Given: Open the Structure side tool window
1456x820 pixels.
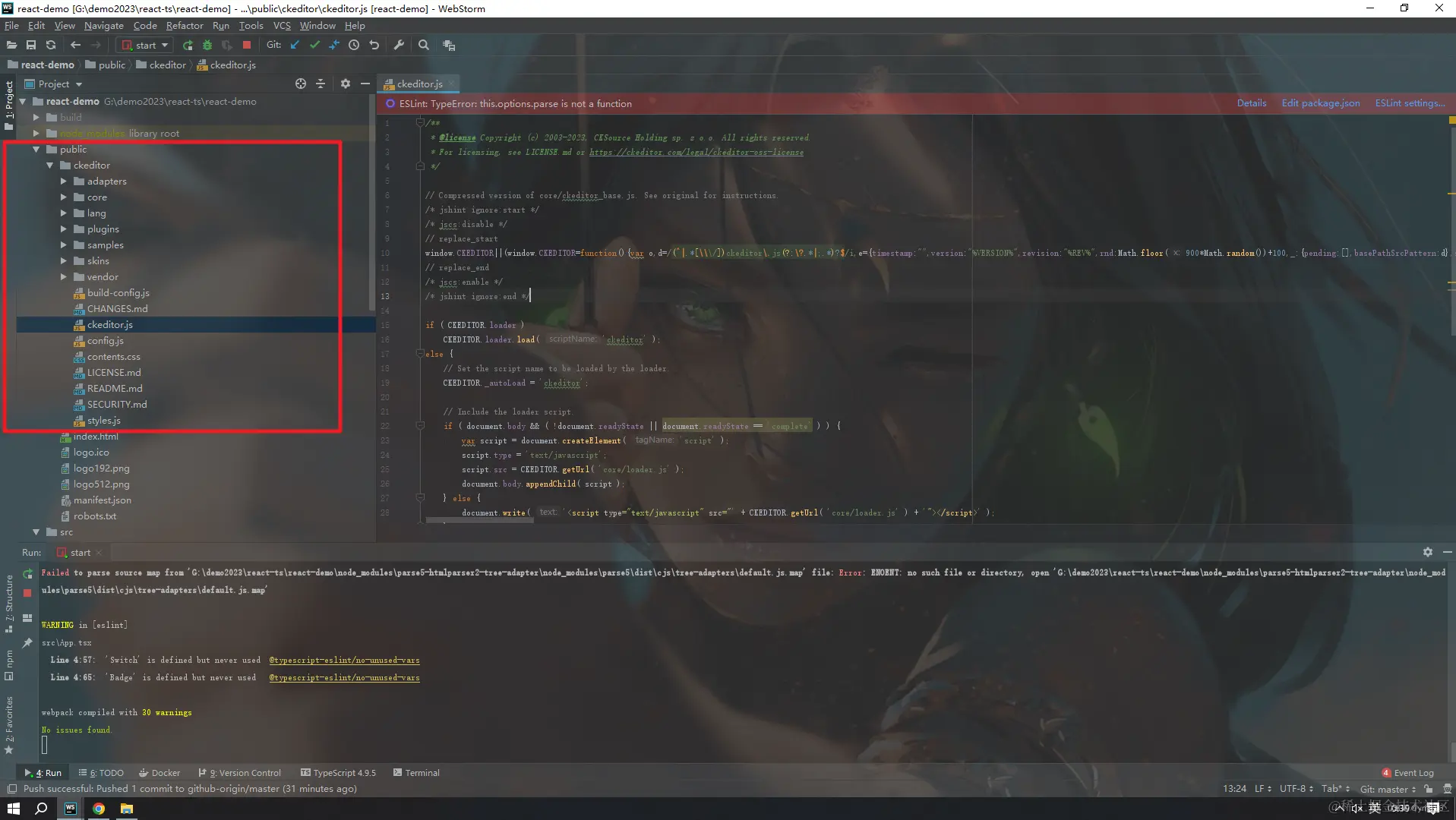Looking at the screenshot, I should (x=9, y=604).
